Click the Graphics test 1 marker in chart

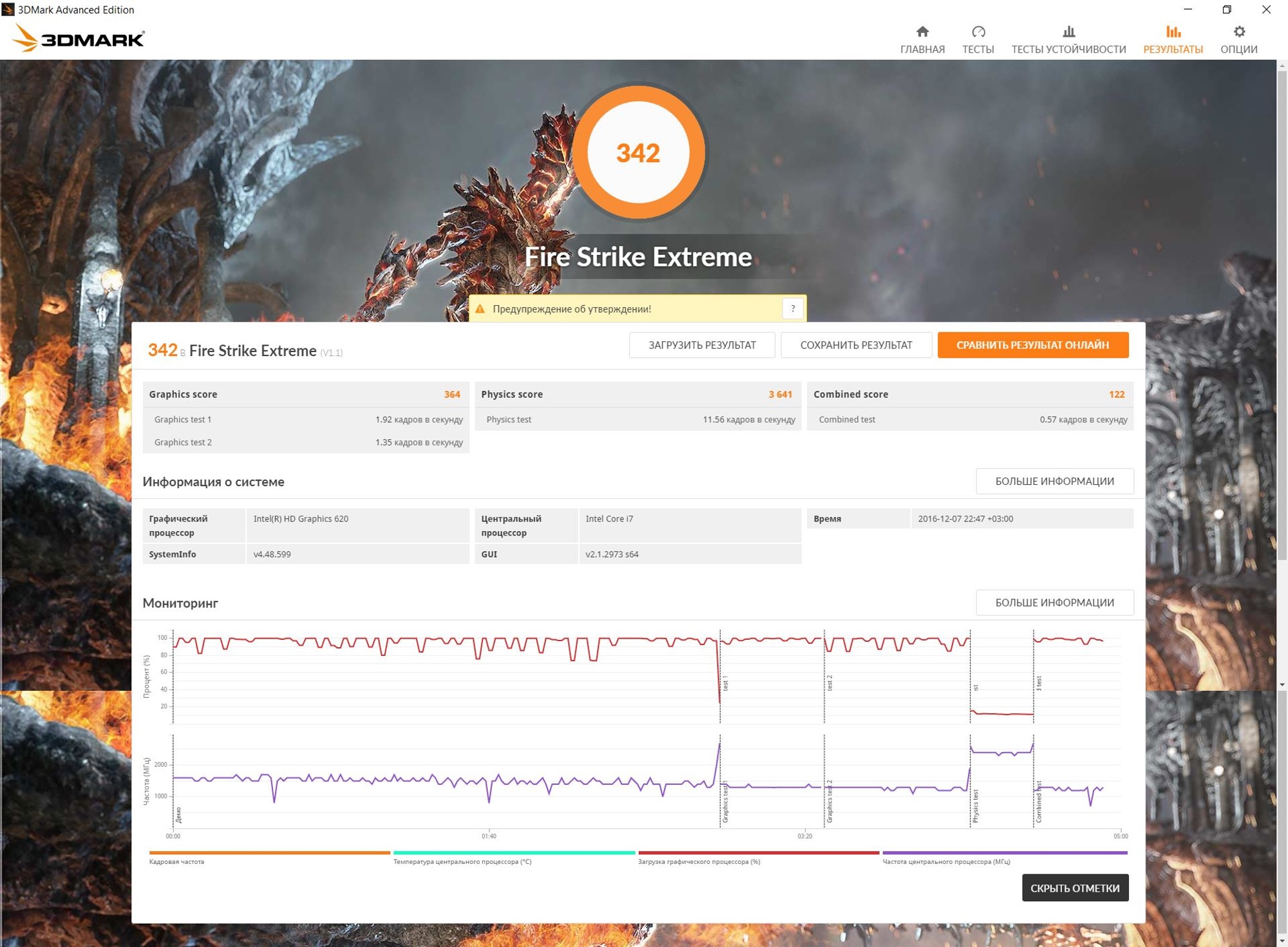(x=724, y=802)
